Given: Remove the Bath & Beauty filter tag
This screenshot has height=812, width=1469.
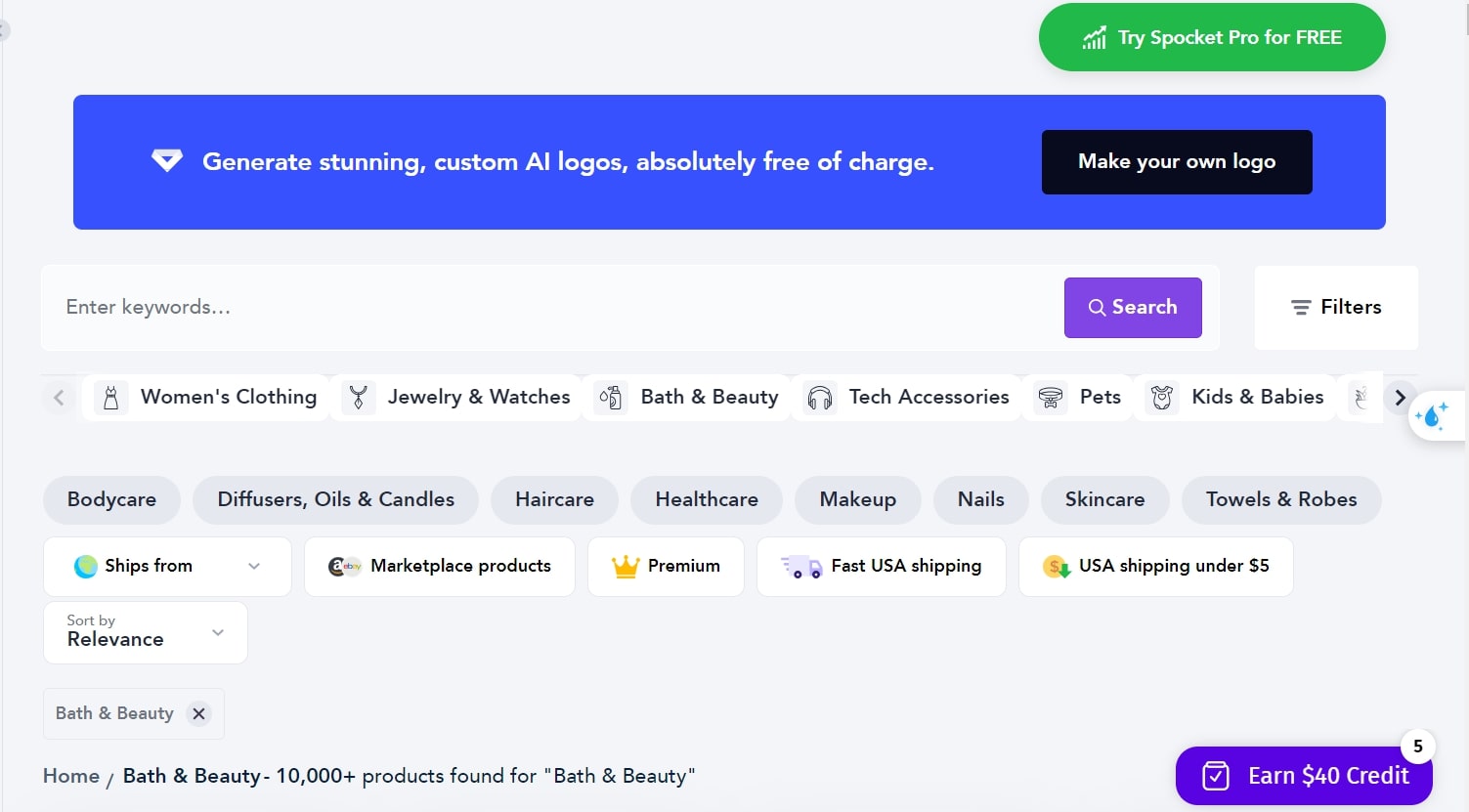Looking at the screenshot, I should coord(198,714).
